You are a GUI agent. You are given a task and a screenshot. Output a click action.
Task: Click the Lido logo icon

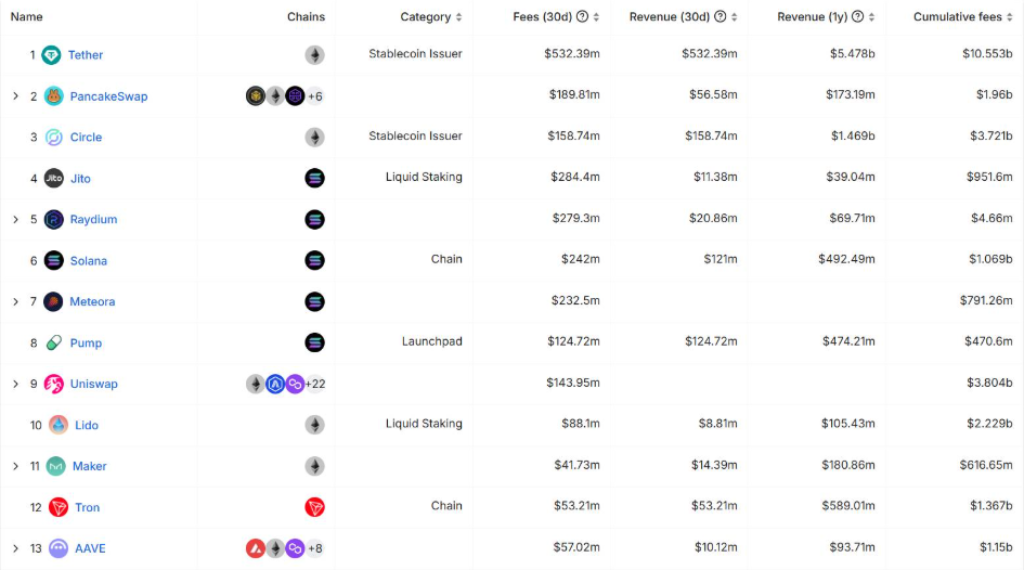click(x=58, y=425)
